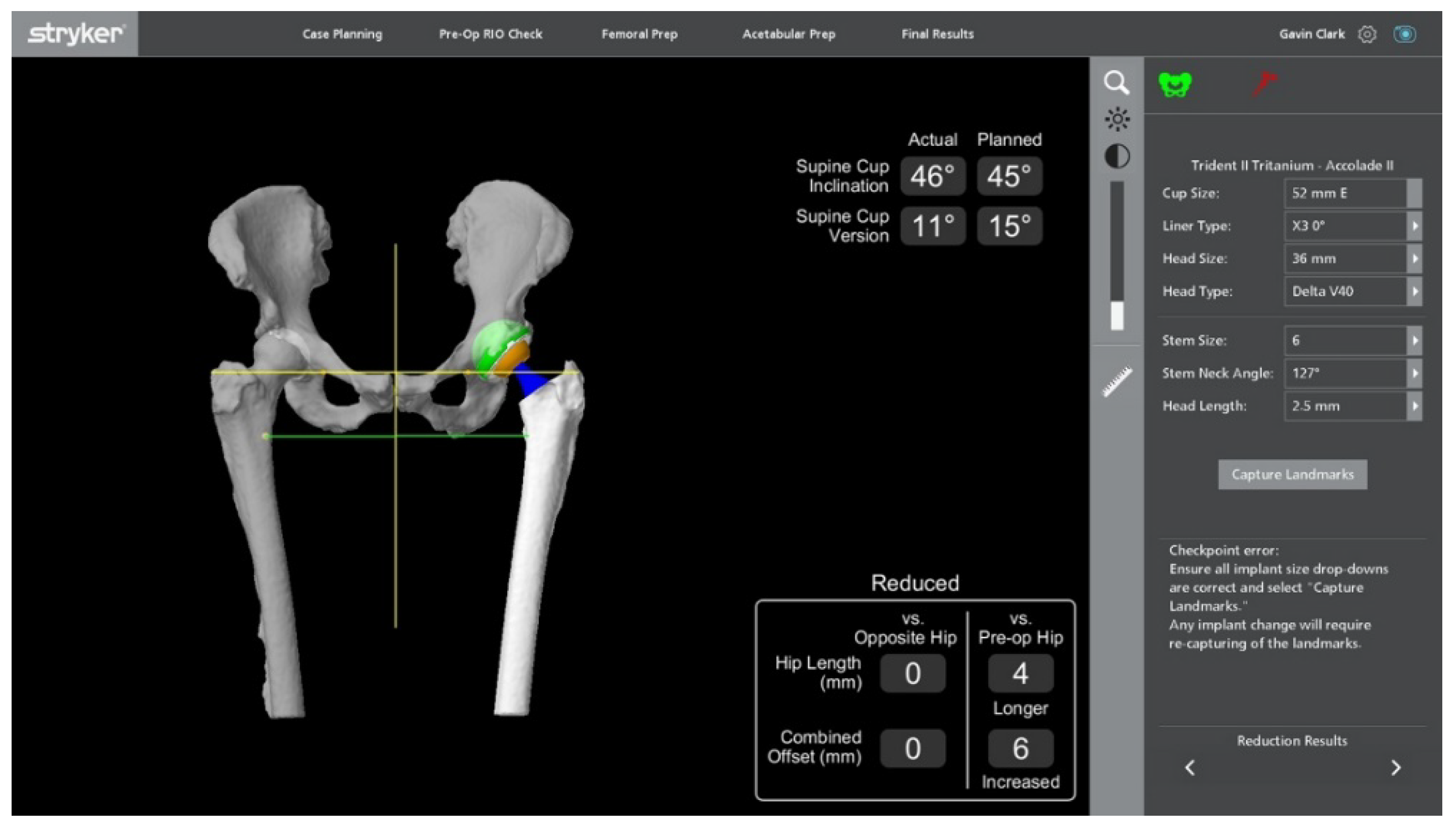
Task: Click the vertical transparency slider bar
Action: click(1116, 257)
